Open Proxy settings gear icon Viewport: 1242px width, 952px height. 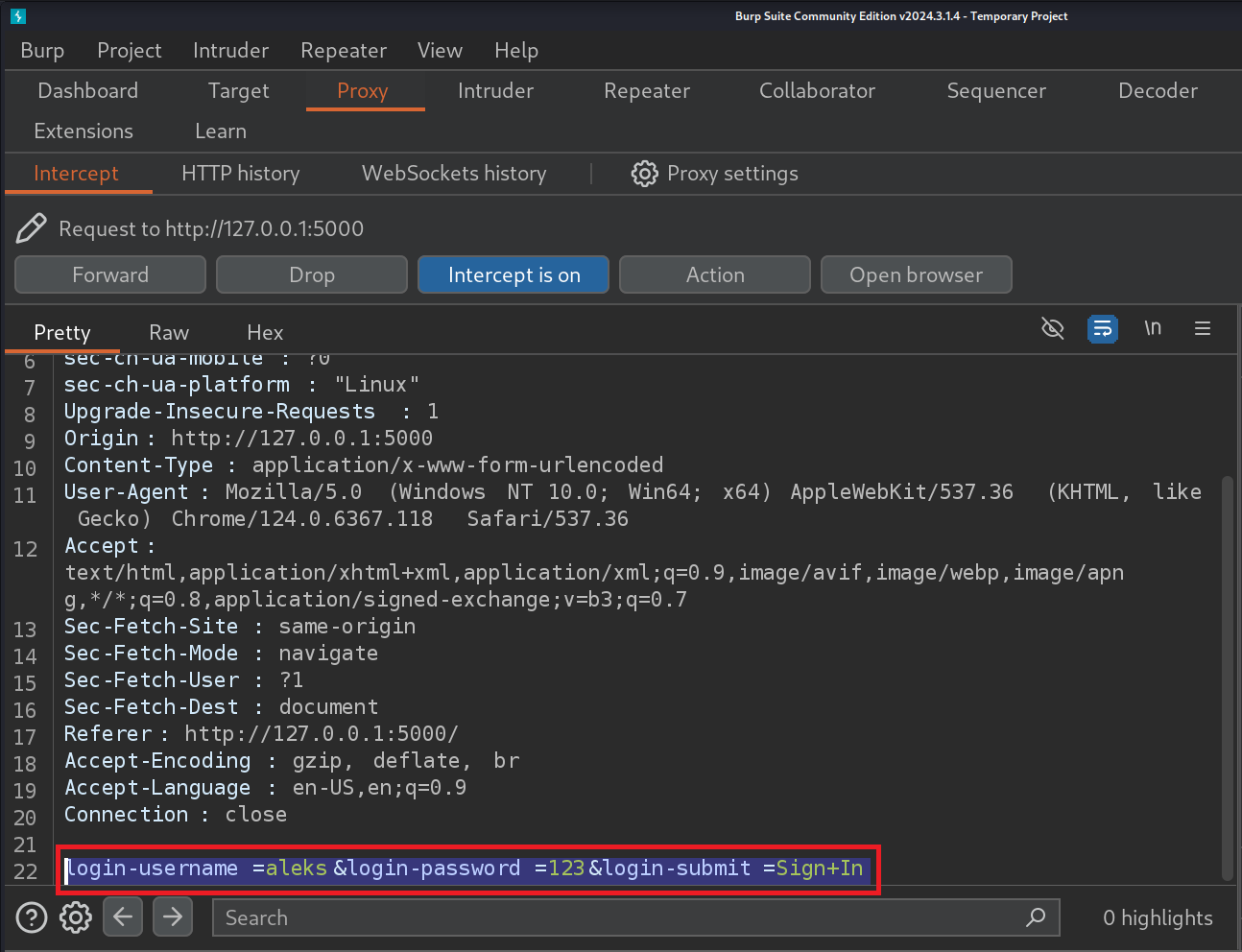click(644, 174)
